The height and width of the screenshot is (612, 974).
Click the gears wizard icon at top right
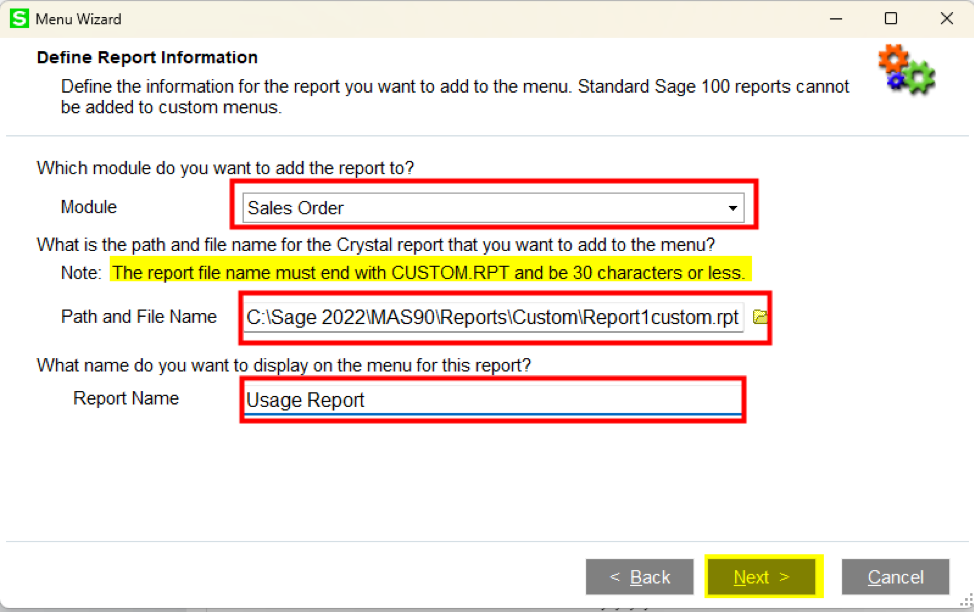click(x=906, y=69)
